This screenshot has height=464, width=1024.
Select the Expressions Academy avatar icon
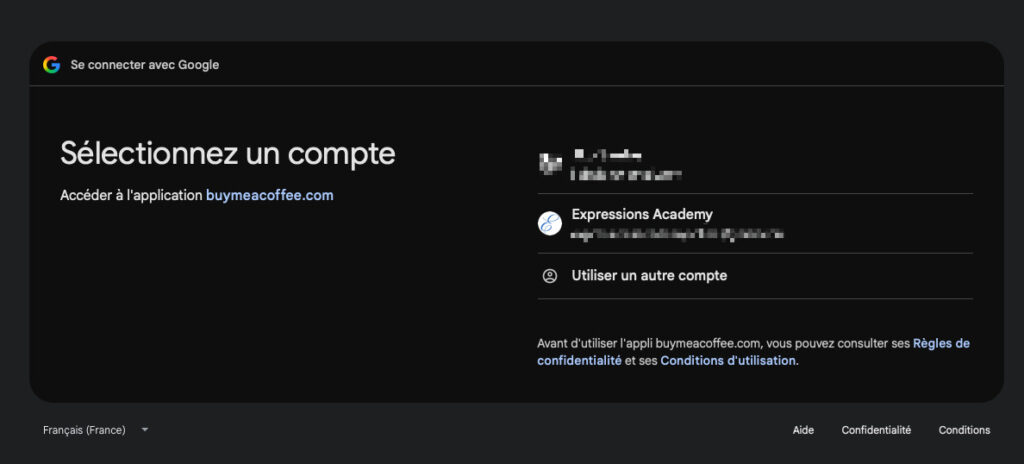tap(550, 224)
